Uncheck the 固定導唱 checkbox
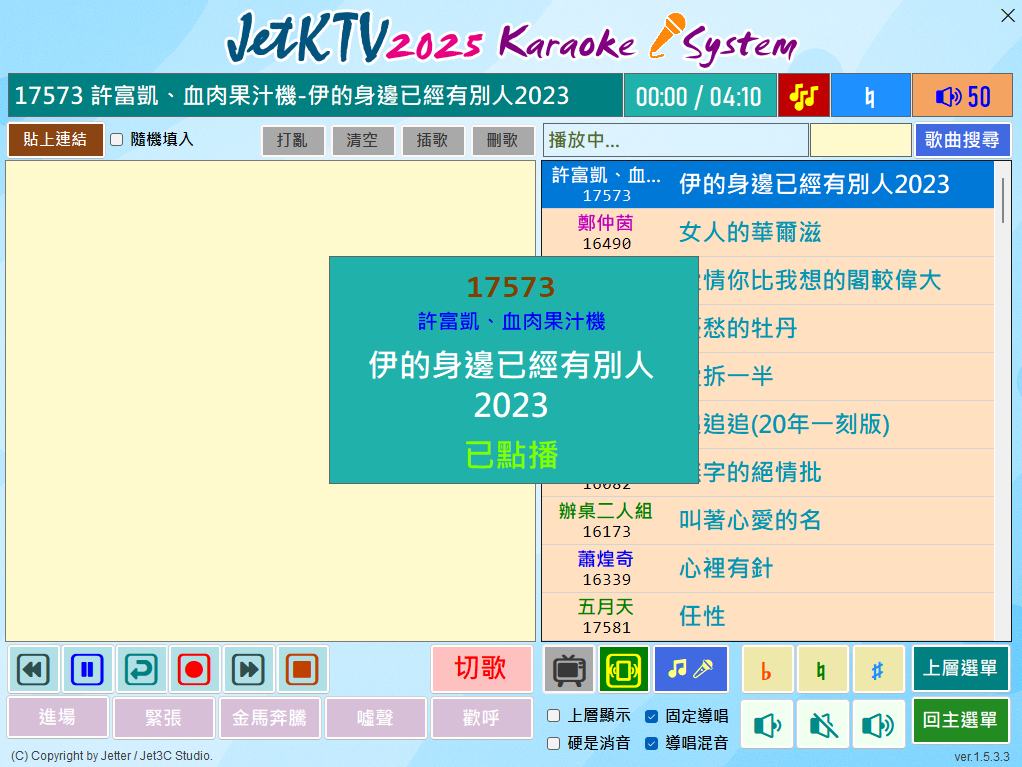 pos(651,716)
